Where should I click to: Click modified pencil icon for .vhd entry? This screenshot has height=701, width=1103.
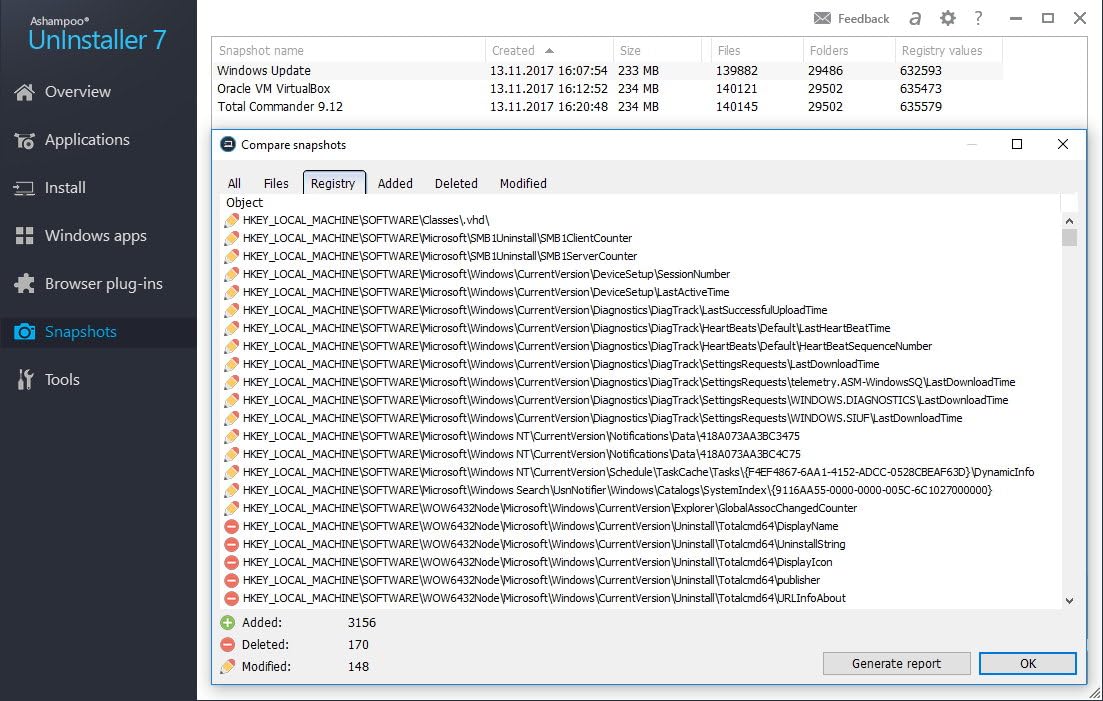[x=231, y=220]
